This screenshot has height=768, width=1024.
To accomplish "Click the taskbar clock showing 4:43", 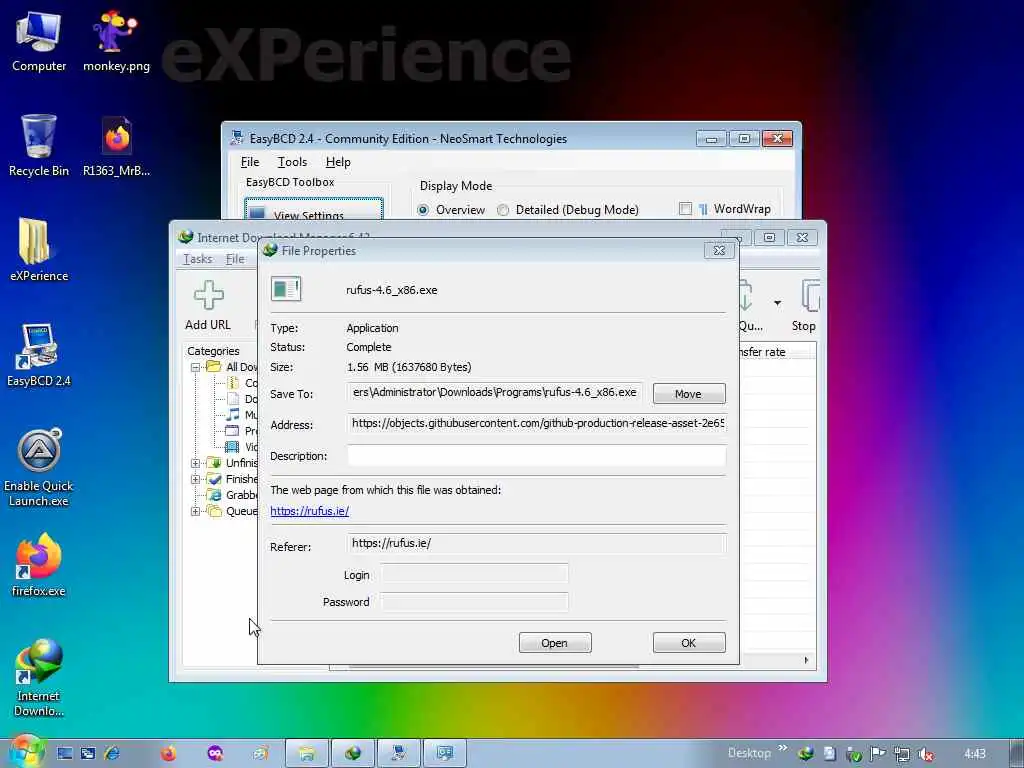I will [x=975, y=754].
